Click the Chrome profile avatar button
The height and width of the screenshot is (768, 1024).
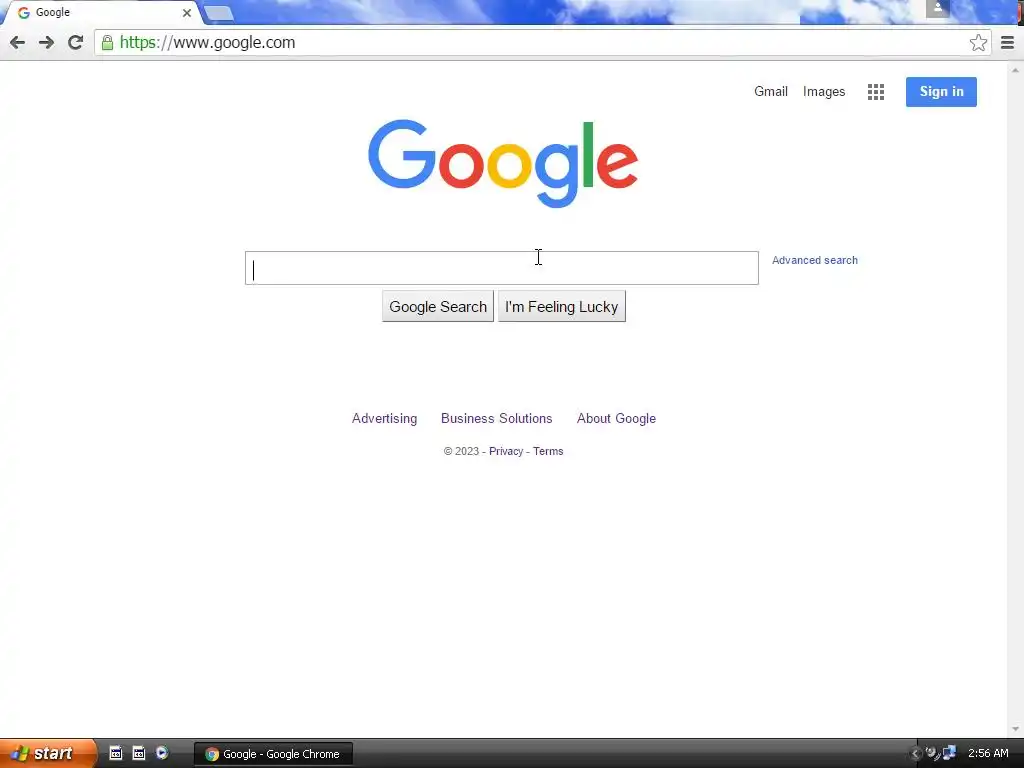[937, 8]
